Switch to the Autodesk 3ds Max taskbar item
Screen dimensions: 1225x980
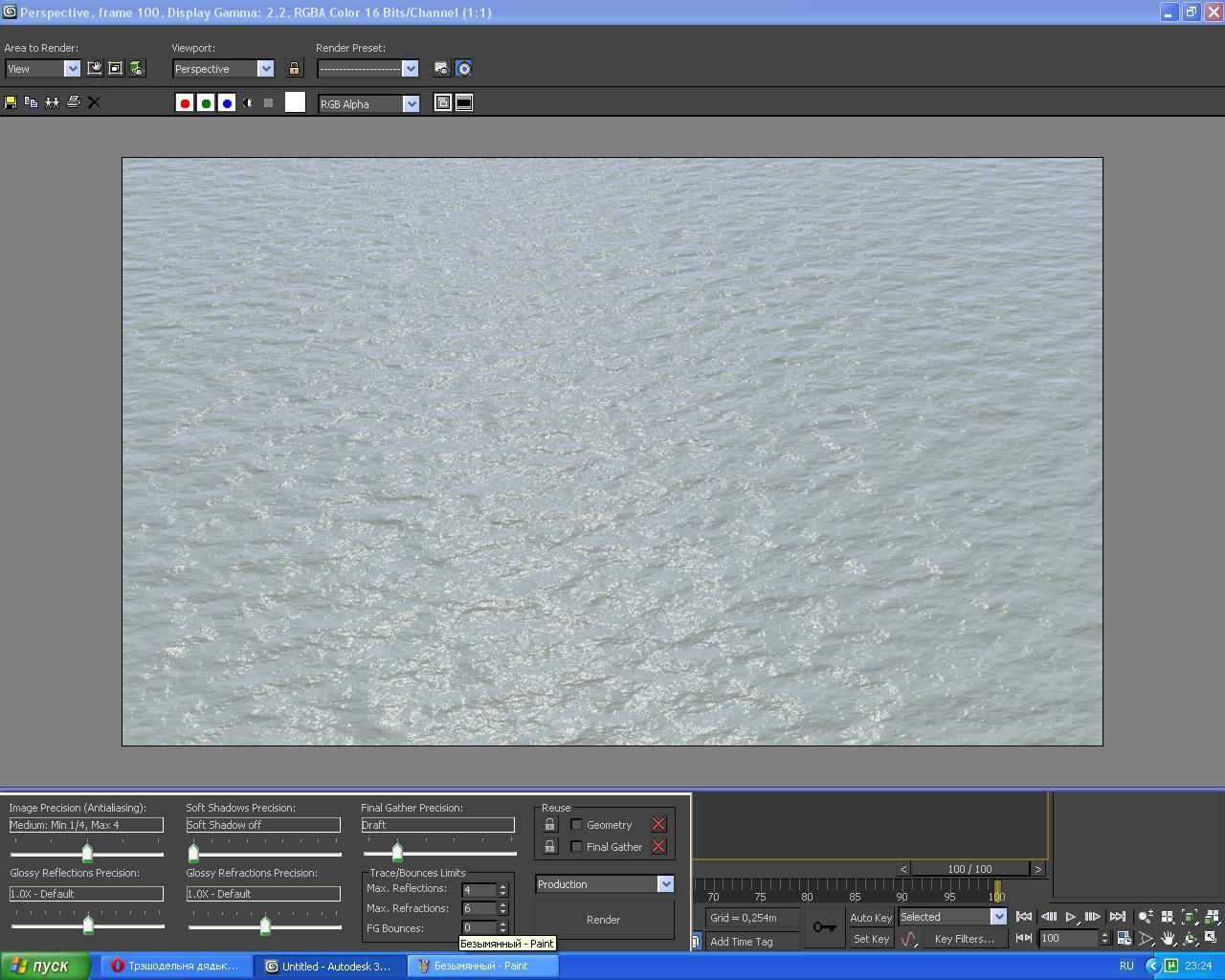click(328, 966)
